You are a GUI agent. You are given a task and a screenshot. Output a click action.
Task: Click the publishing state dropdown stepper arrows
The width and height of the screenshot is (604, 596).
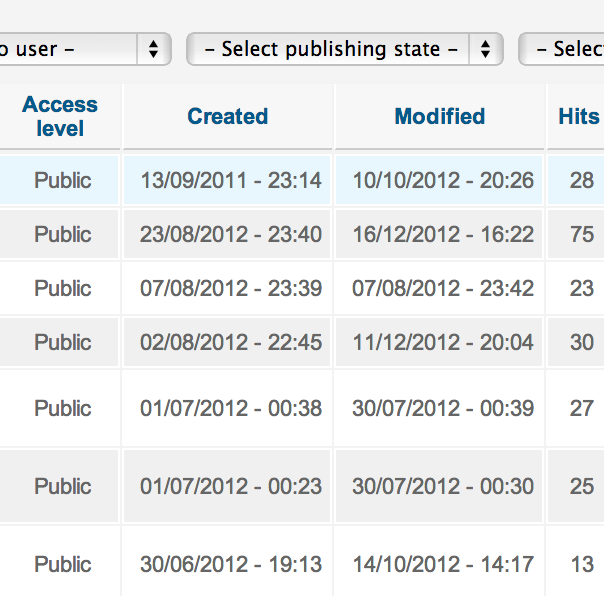pyautogui.click(x=485, y=49)
